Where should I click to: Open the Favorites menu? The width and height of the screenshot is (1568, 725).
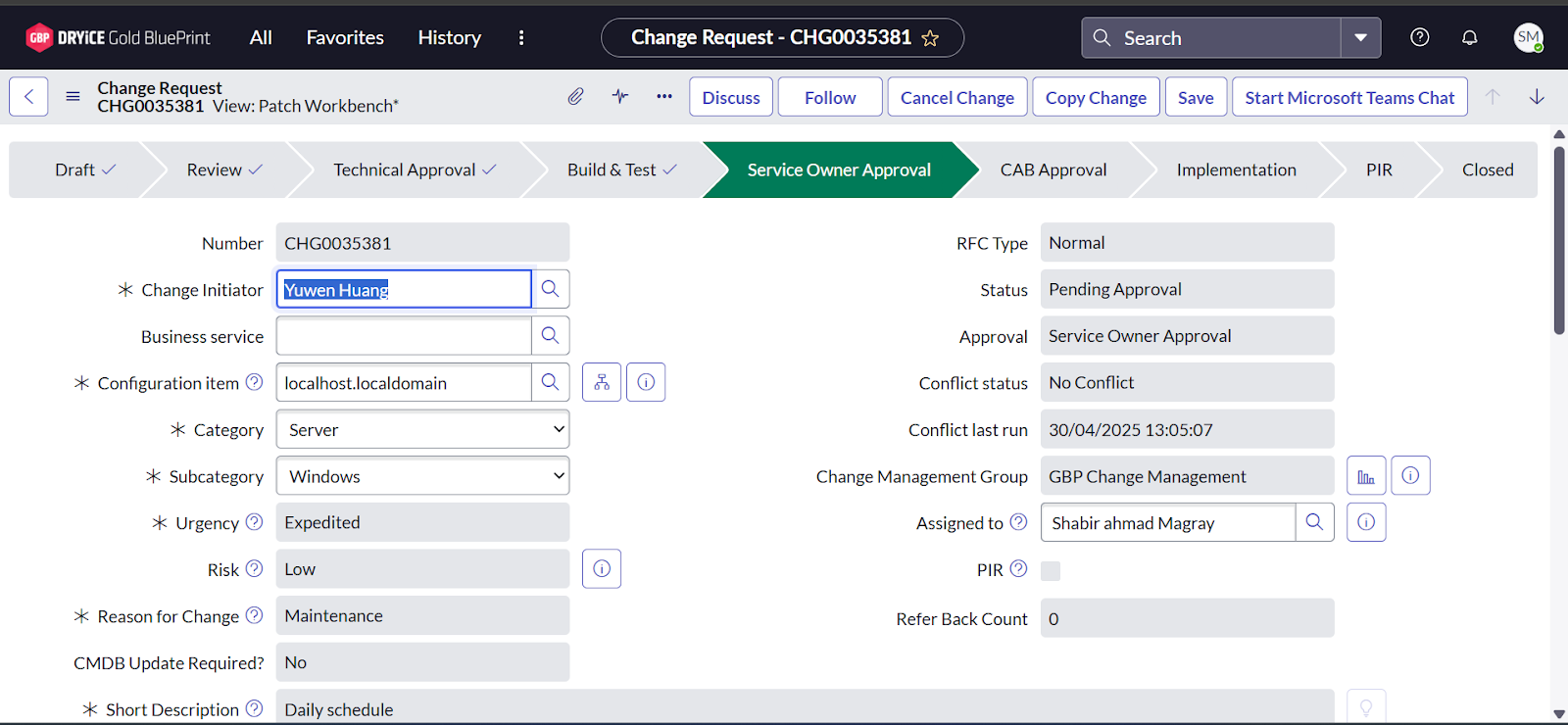345,37
